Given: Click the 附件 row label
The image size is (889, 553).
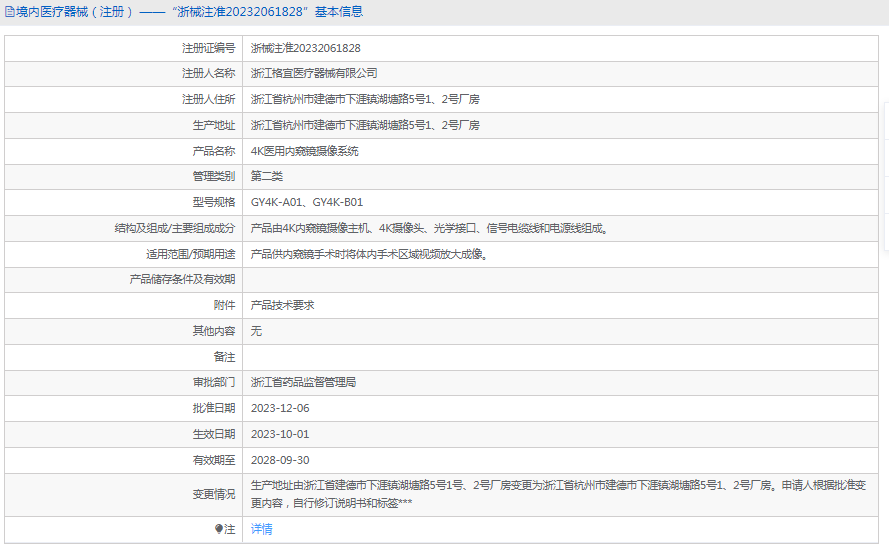Looking at the screenshot, I should (225, 305).
